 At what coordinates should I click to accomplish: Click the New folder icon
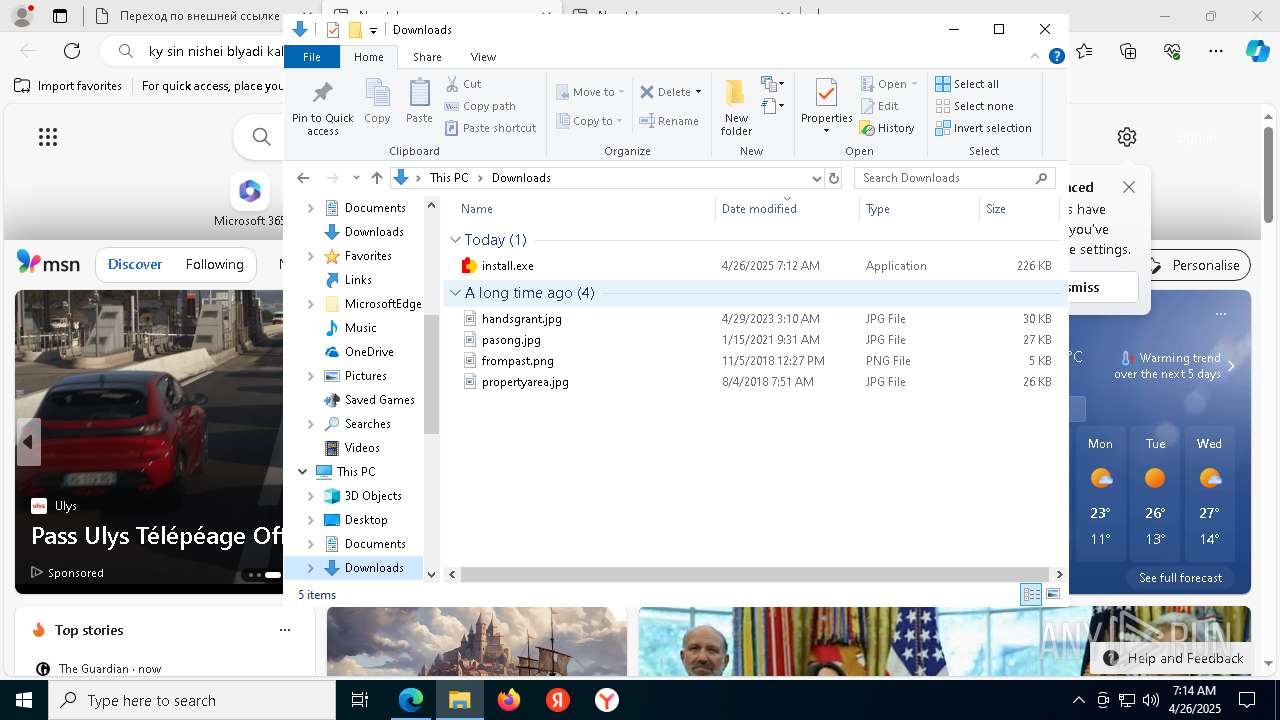click(x=736, y=93)
